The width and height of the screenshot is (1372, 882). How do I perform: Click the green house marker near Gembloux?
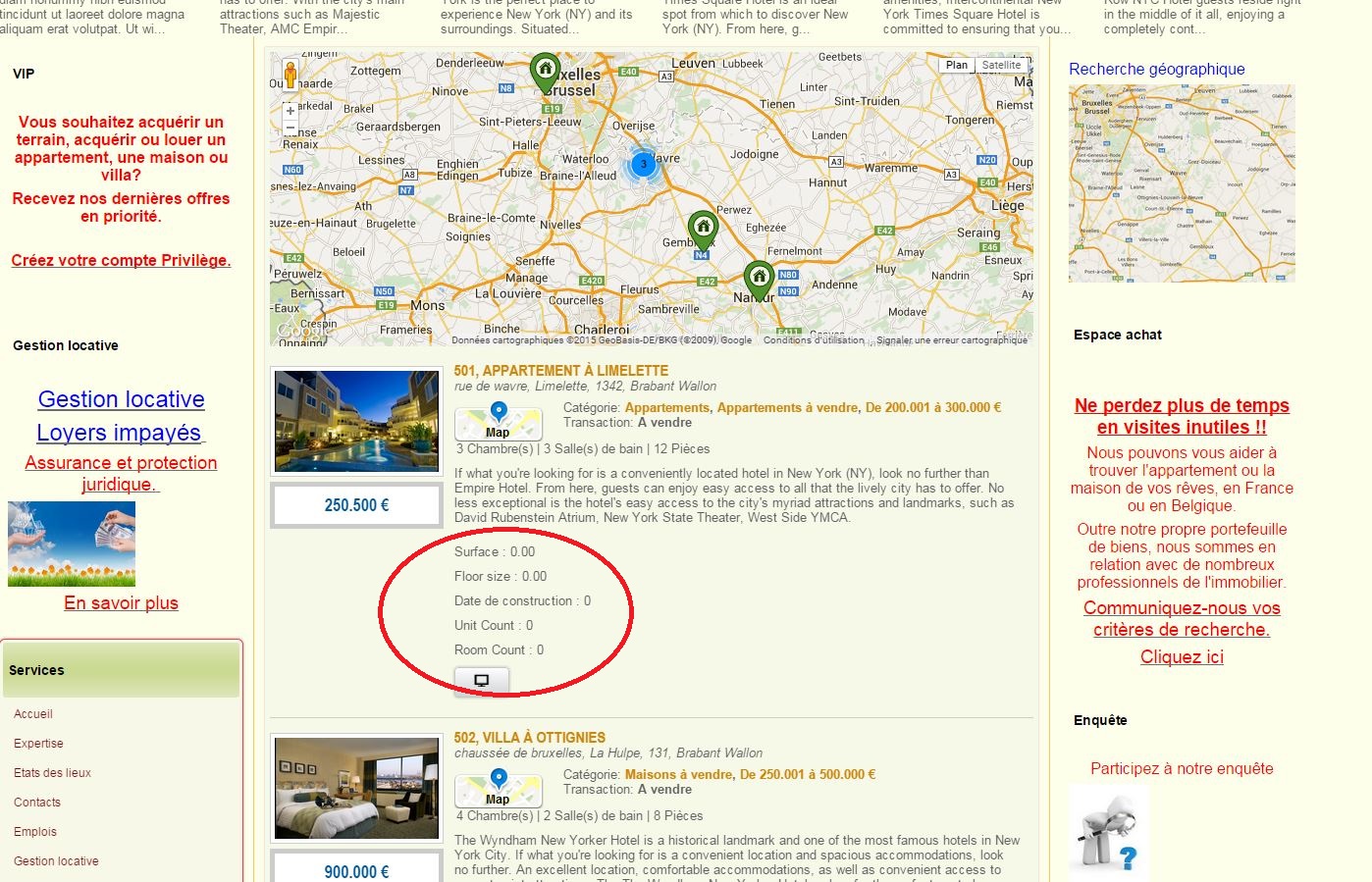(x=703, y=231)
